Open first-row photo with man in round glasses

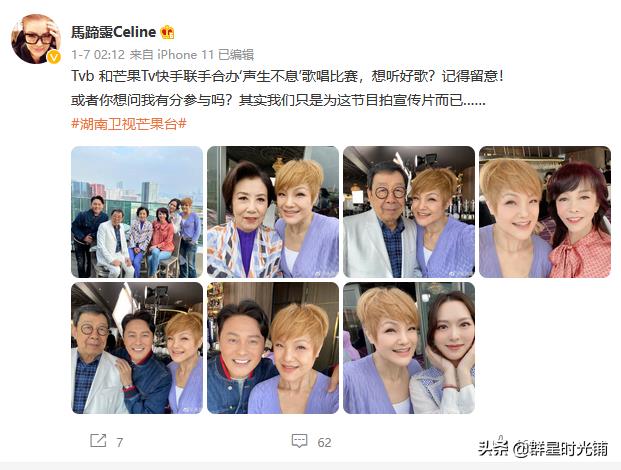[x=409, y=212]
